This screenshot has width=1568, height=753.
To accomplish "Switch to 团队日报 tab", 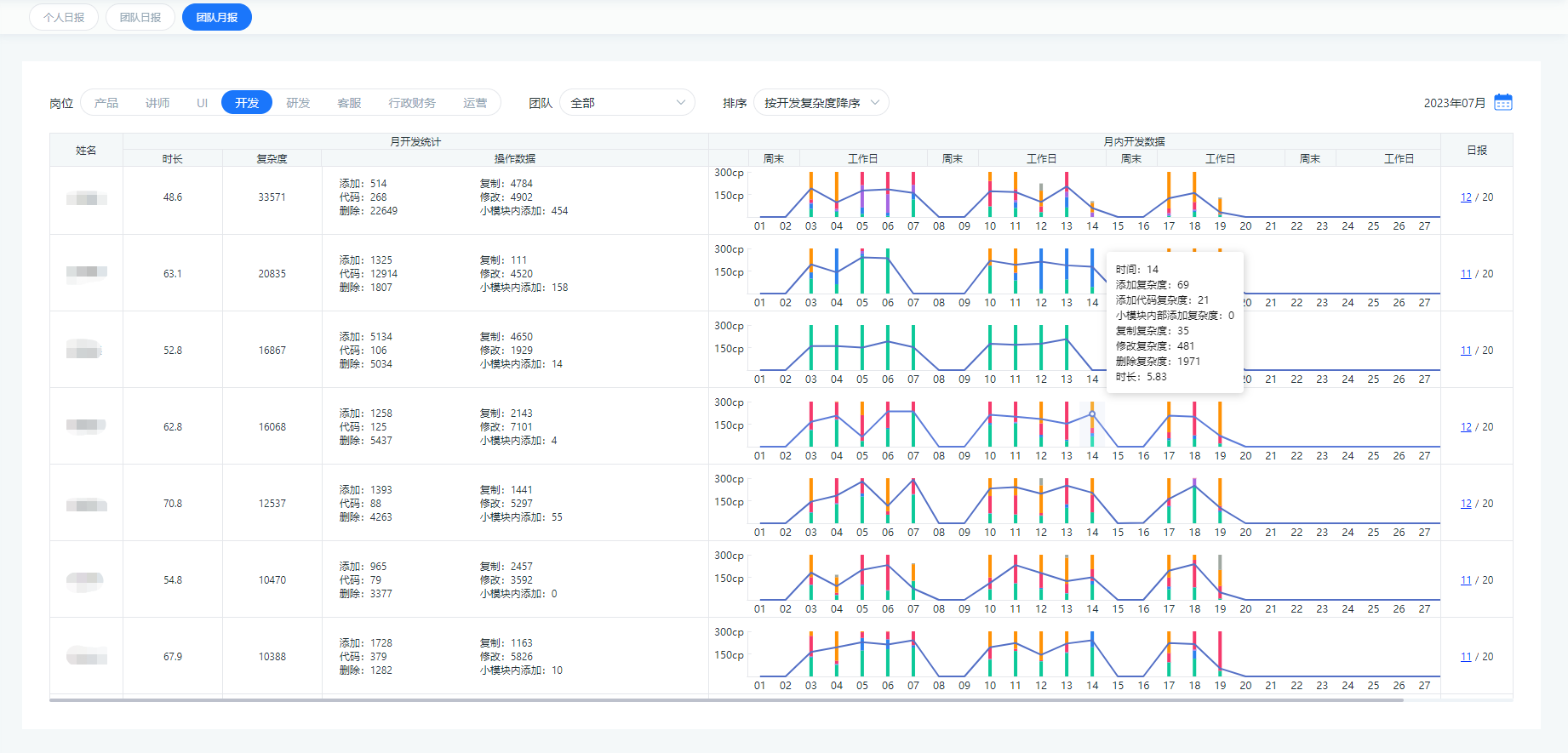I will (140, 17).
